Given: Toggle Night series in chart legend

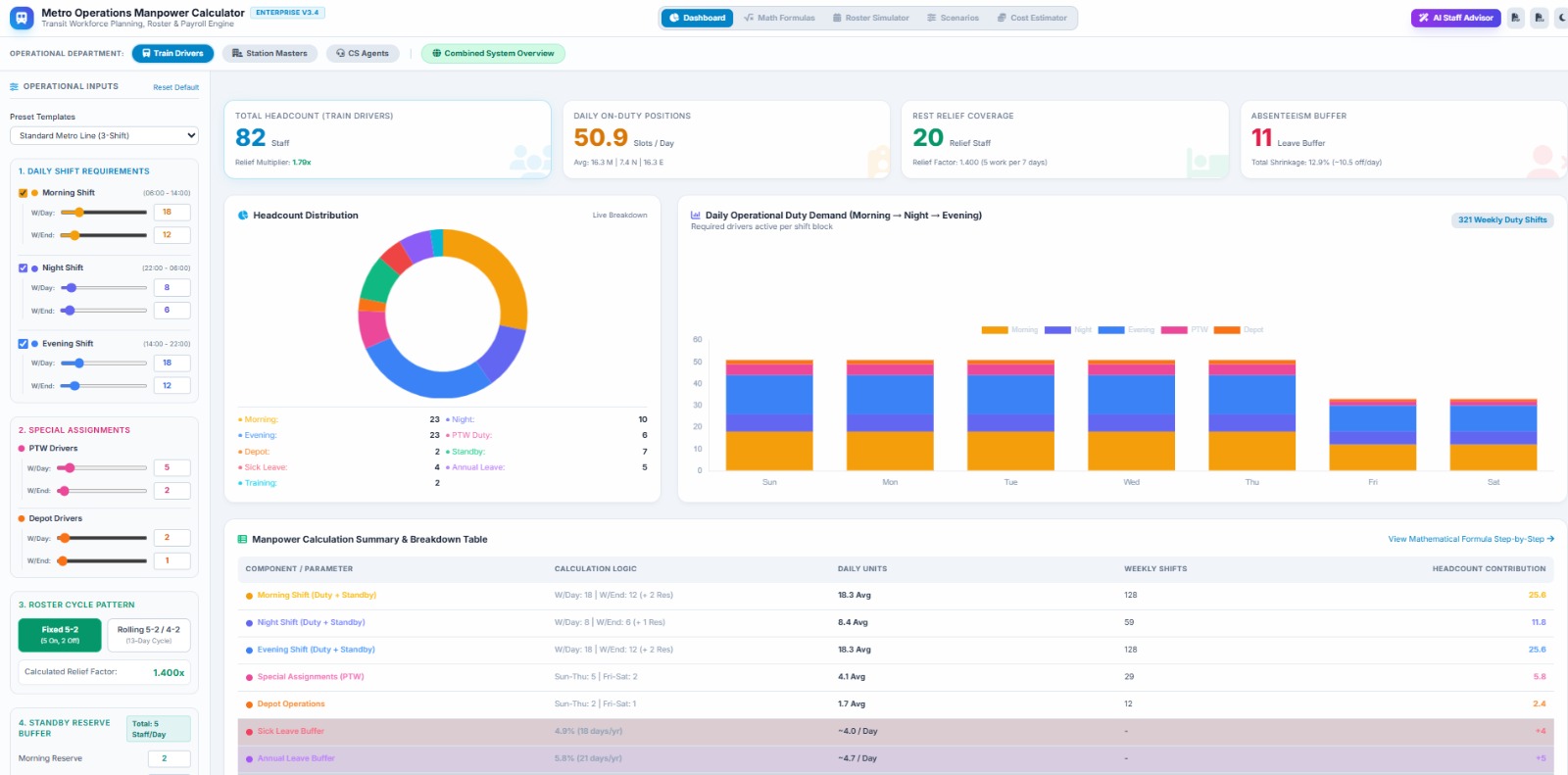Looking at the screenshot, I should (1068, 330).
